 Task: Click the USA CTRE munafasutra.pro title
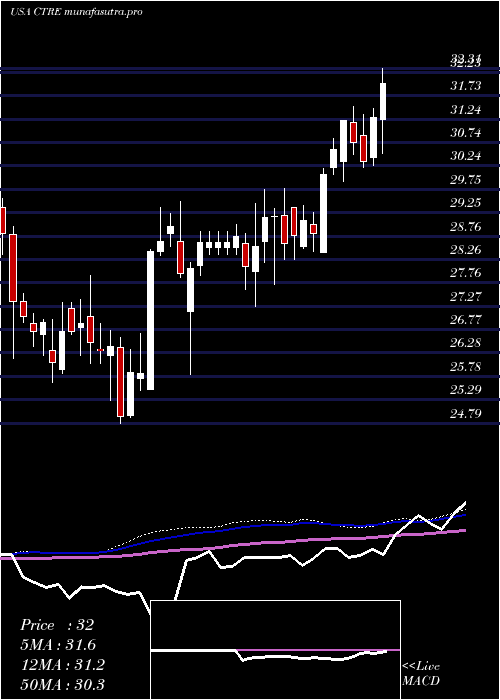(x=76, y=12)
